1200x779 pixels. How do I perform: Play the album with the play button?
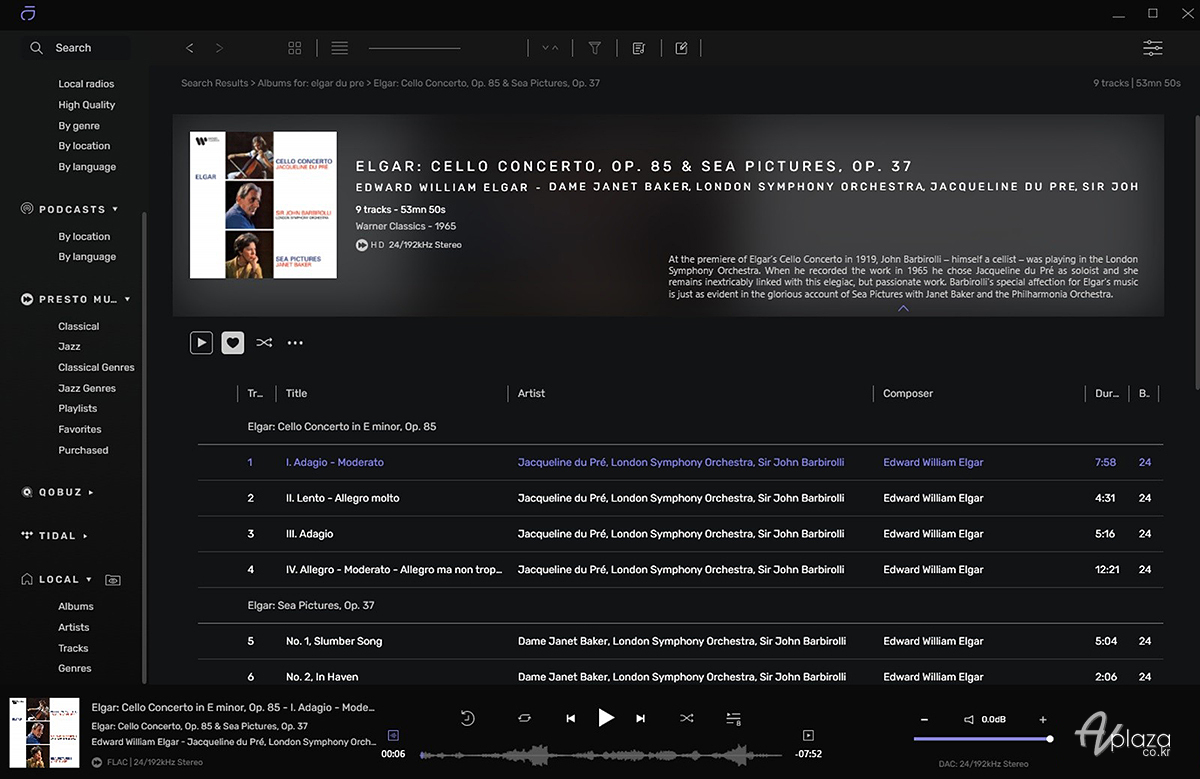click(x=201, y=342)
